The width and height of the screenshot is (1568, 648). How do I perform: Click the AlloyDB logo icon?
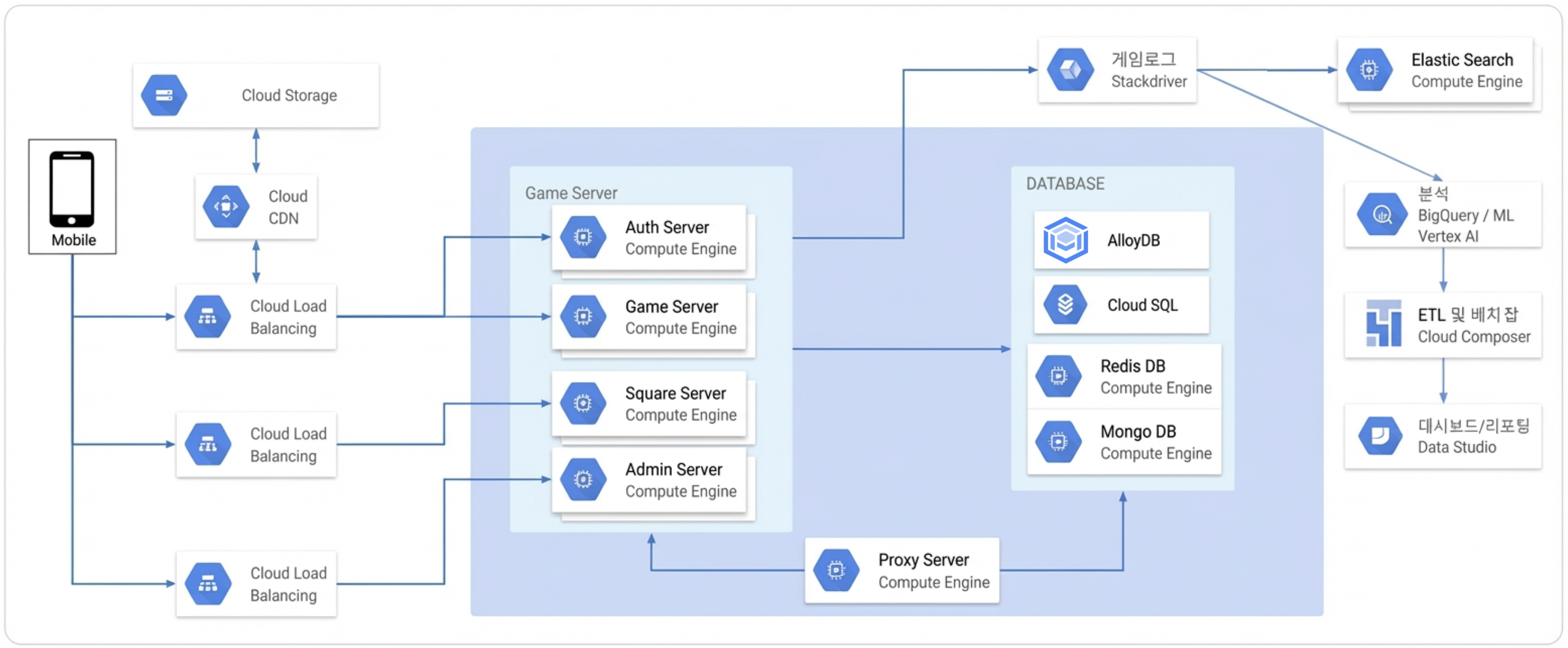click(1065, 240)
